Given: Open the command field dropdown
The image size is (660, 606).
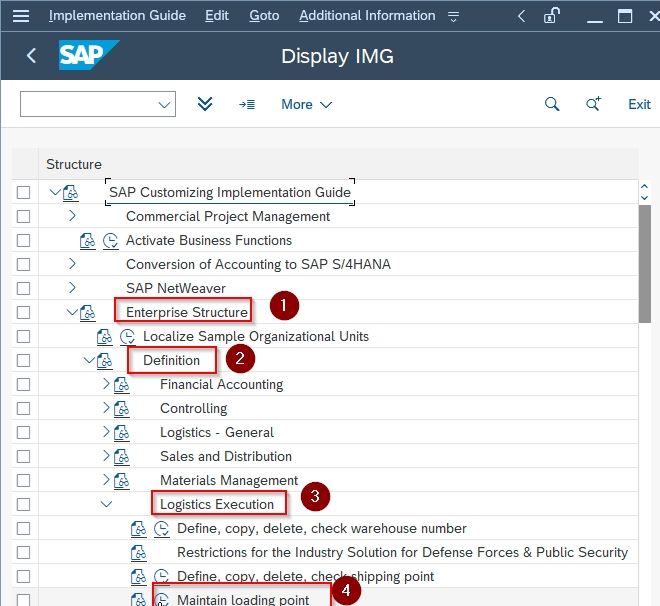Looking at the screenshot, I should [164, 104].
